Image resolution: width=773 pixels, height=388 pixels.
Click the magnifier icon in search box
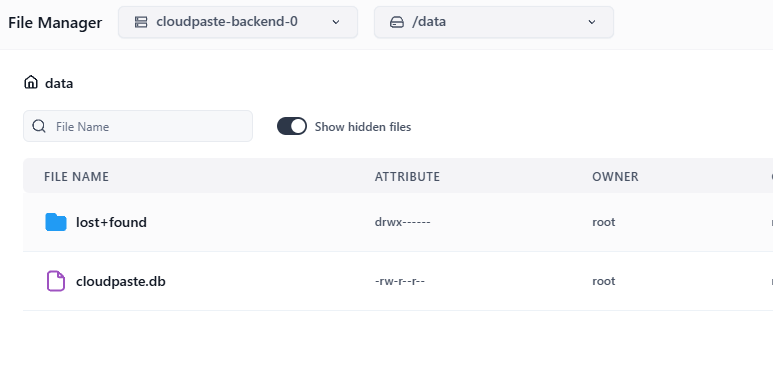[39, 126]
